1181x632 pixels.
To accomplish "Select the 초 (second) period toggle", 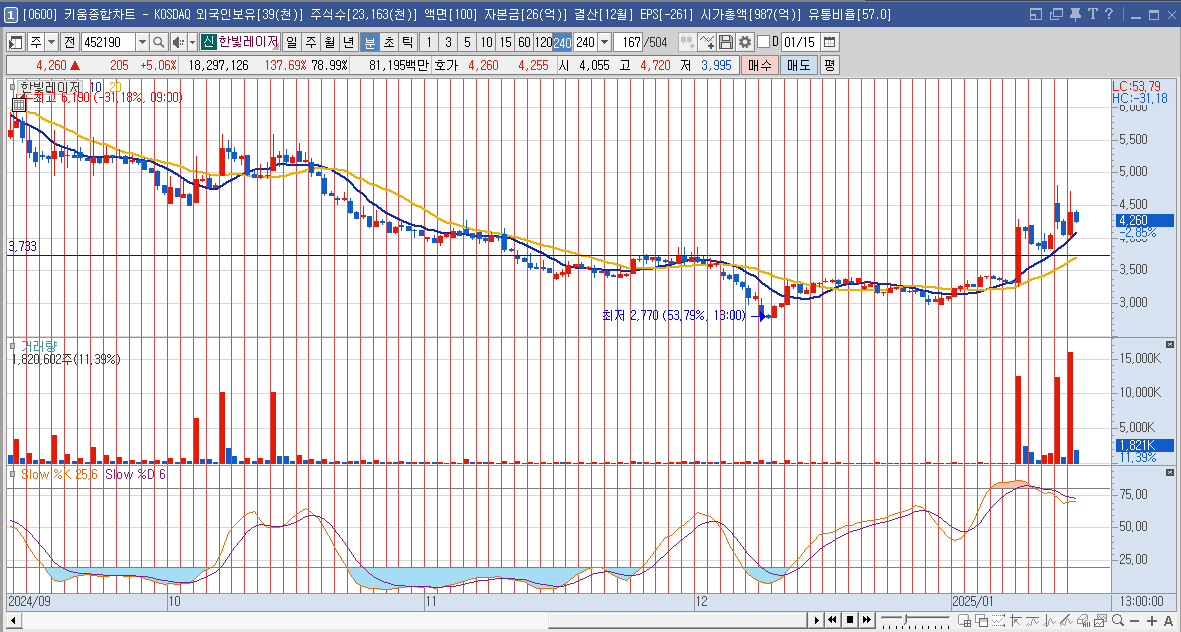I will point(388,42).
